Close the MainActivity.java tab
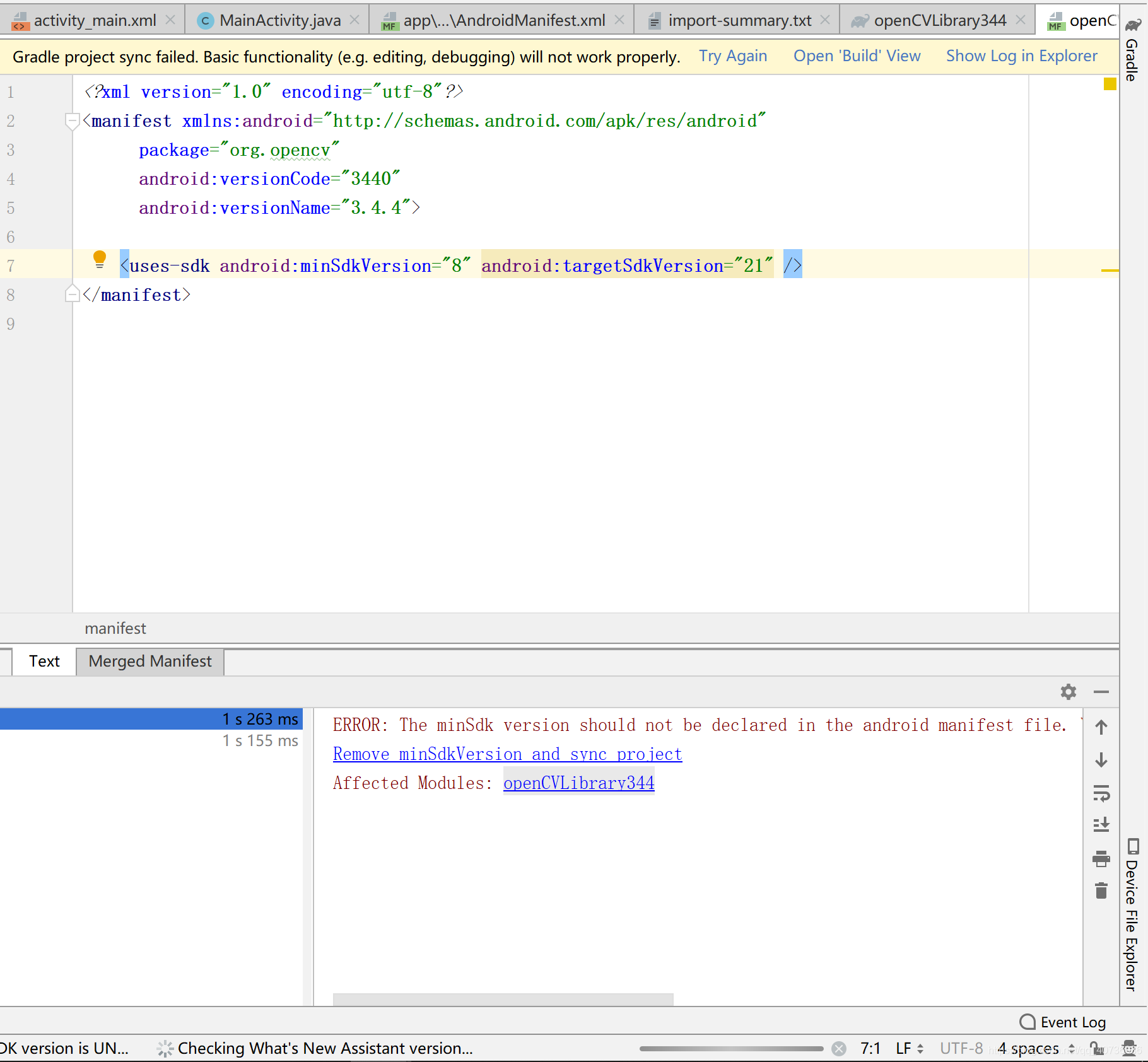1148x1062 pixels. click(354, 20)
